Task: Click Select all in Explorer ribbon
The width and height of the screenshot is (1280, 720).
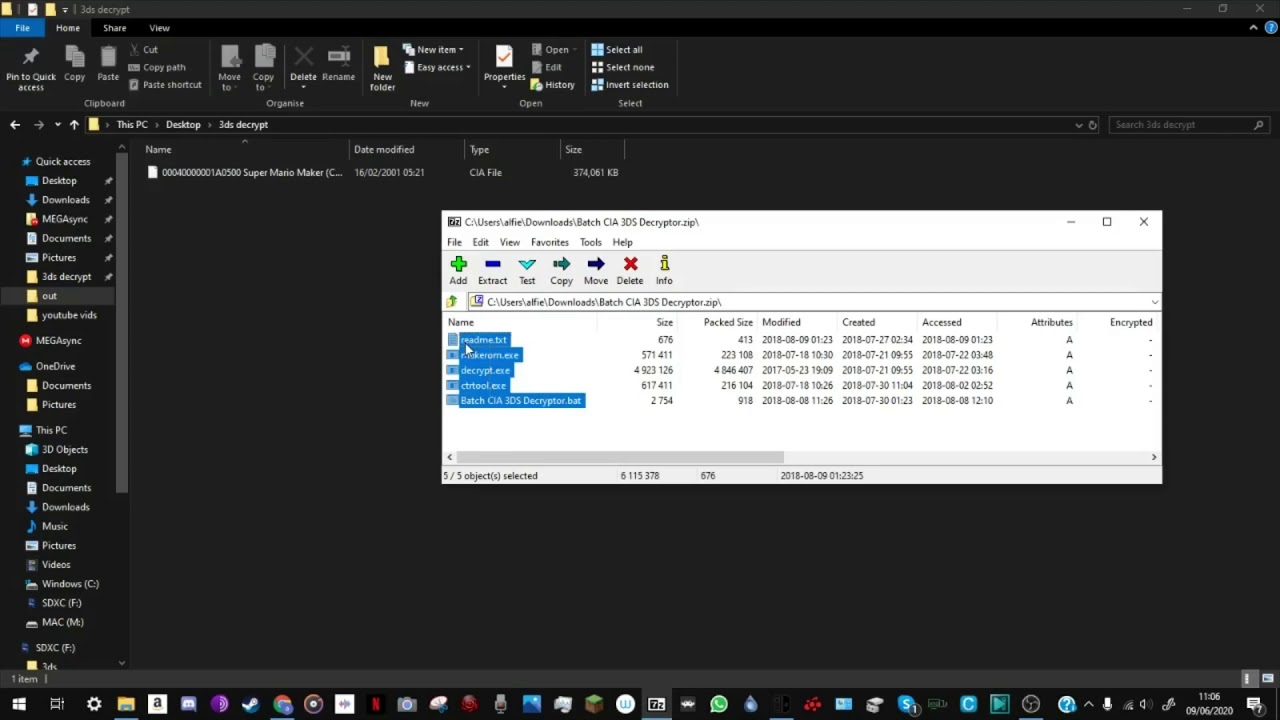Action: tap(617, 49)
